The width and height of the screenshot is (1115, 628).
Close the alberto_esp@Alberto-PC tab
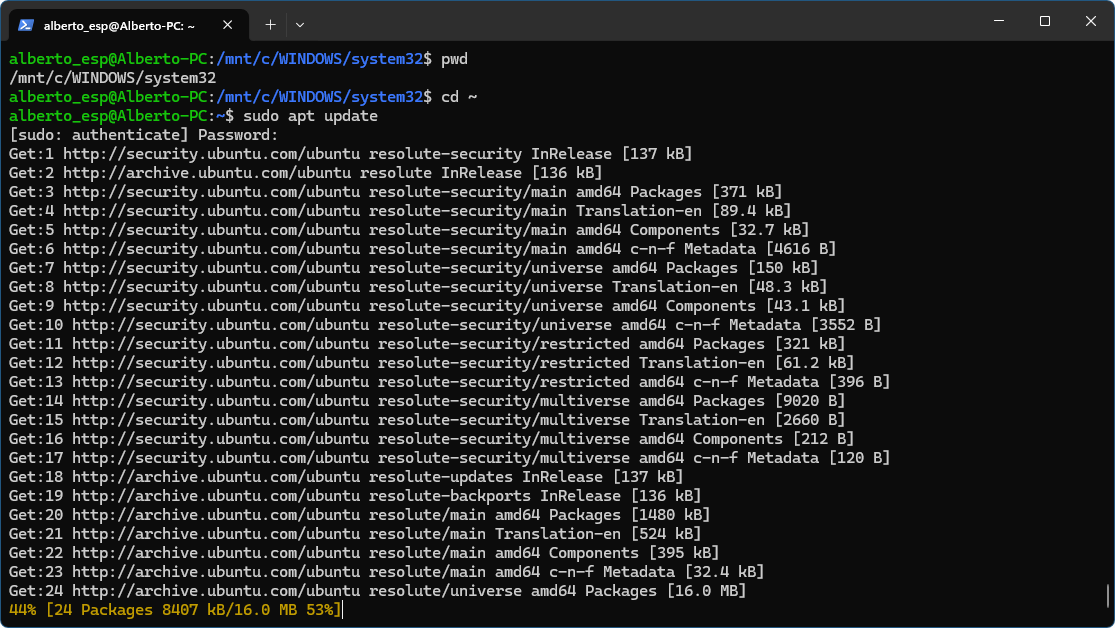[x=228, y=25]
